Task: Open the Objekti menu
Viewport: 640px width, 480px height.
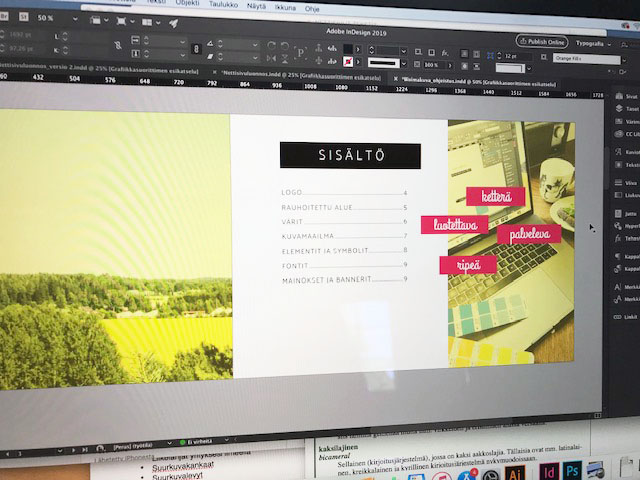Action: coord(187,3)
